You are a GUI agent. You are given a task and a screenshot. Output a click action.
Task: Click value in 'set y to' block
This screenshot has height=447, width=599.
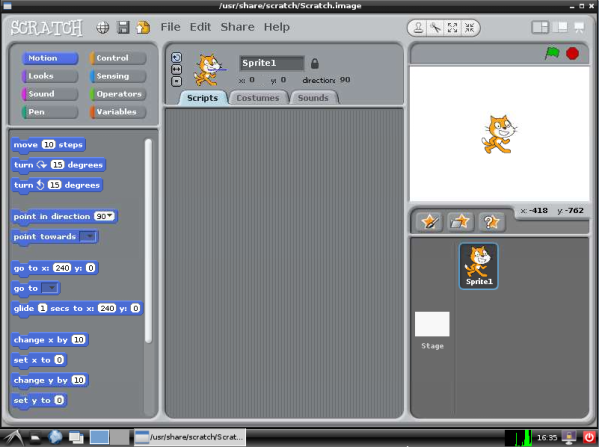tap(58, 400)
